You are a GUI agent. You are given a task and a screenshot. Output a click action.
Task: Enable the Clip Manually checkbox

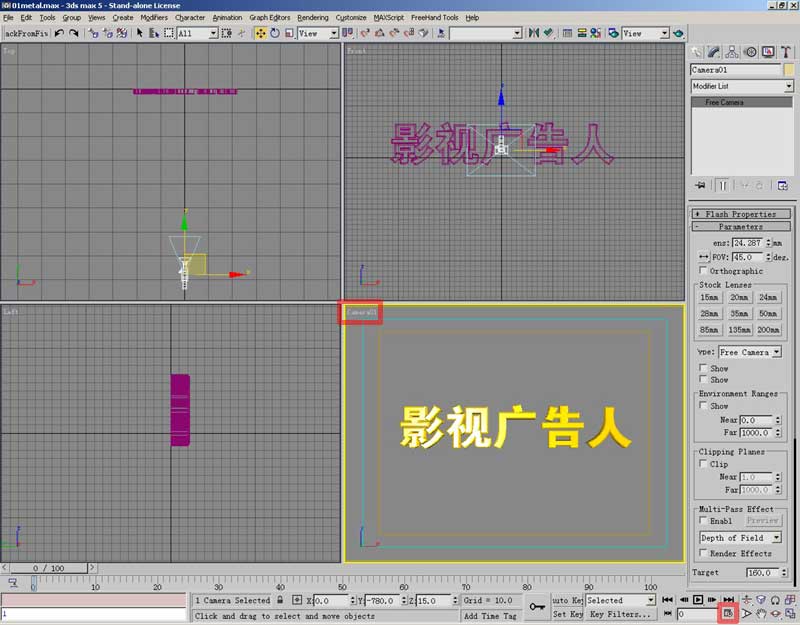[x=703, y=464]
